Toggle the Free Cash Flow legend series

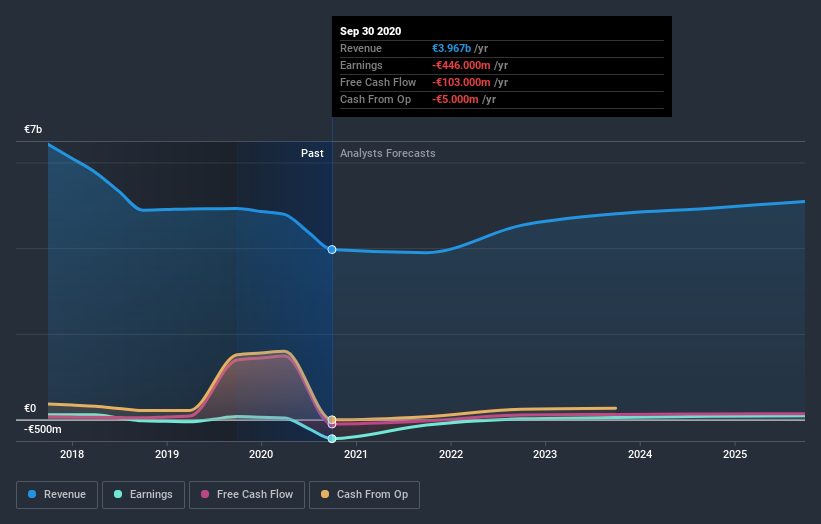247,495
